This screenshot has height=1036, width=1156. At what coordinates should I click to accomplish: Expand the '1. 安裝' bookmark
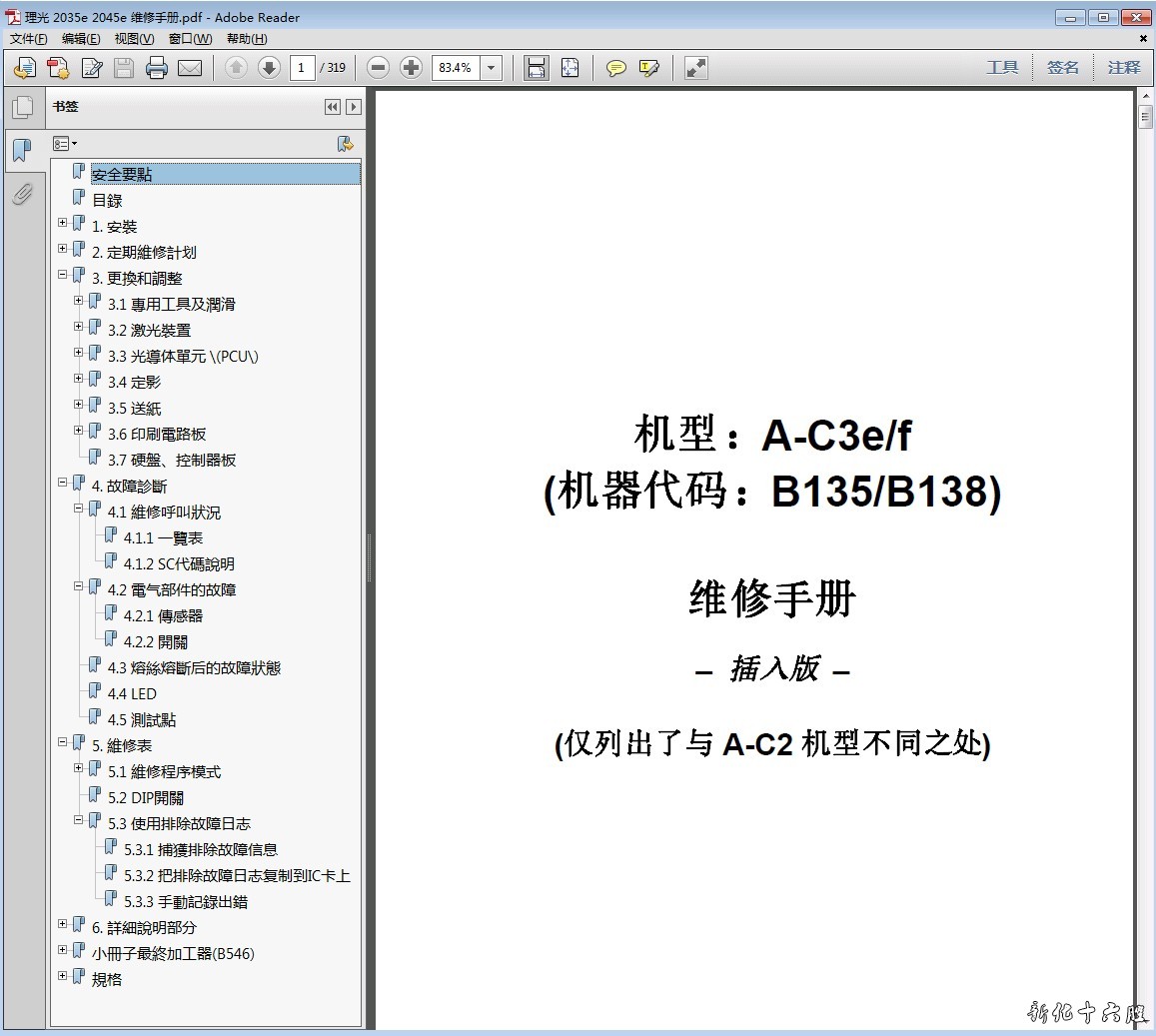point(63,223)
